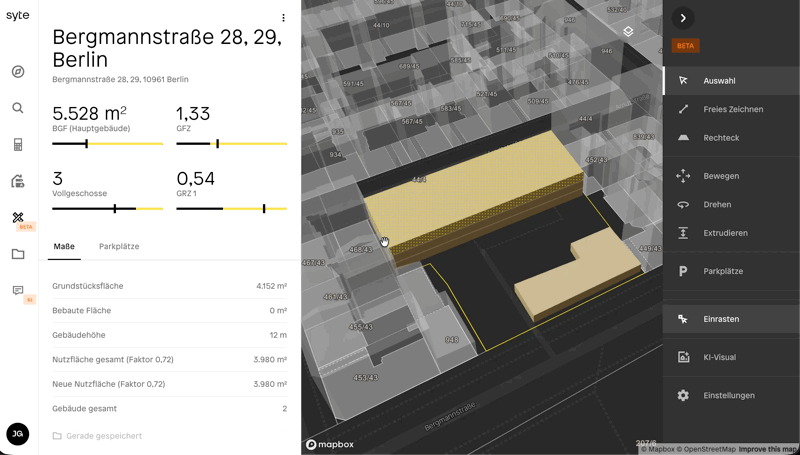Click the JG user avatar
The width and height of the screenshot is (800, 455).
click(18, 433)
